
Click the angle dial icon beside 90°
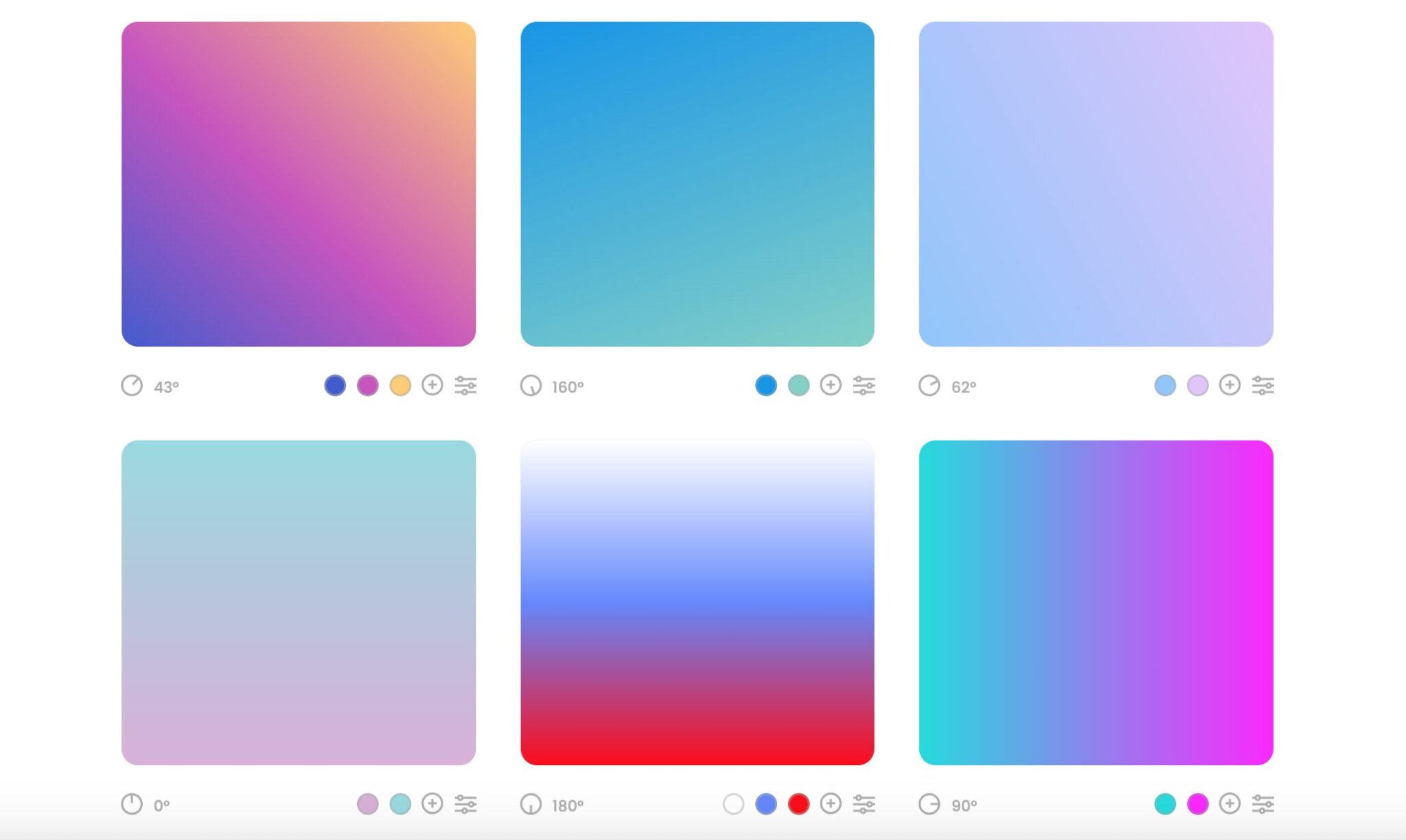930,804
